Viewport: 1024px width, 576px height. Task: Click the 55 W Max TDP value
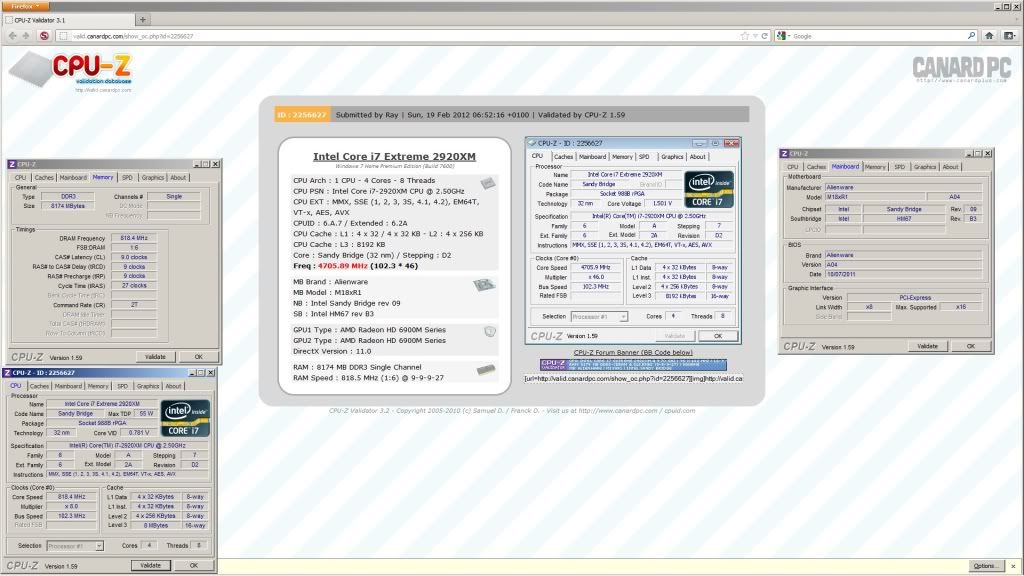146,414
